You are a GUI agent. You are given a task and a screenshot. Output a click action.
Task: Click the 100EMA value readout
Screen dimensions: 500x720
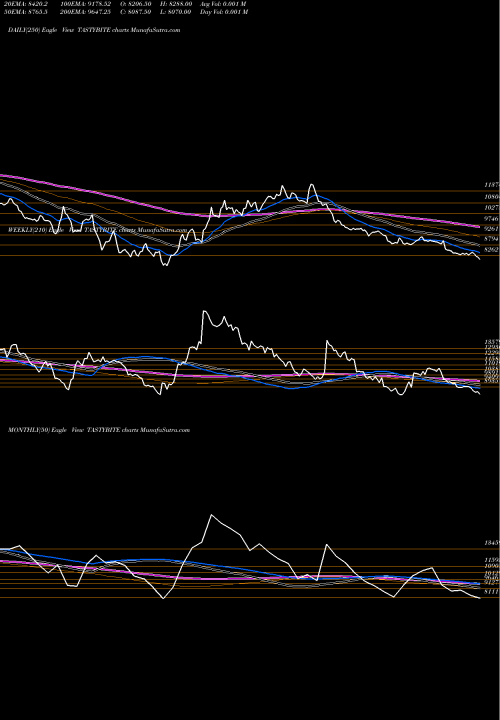tap(85, 4)
